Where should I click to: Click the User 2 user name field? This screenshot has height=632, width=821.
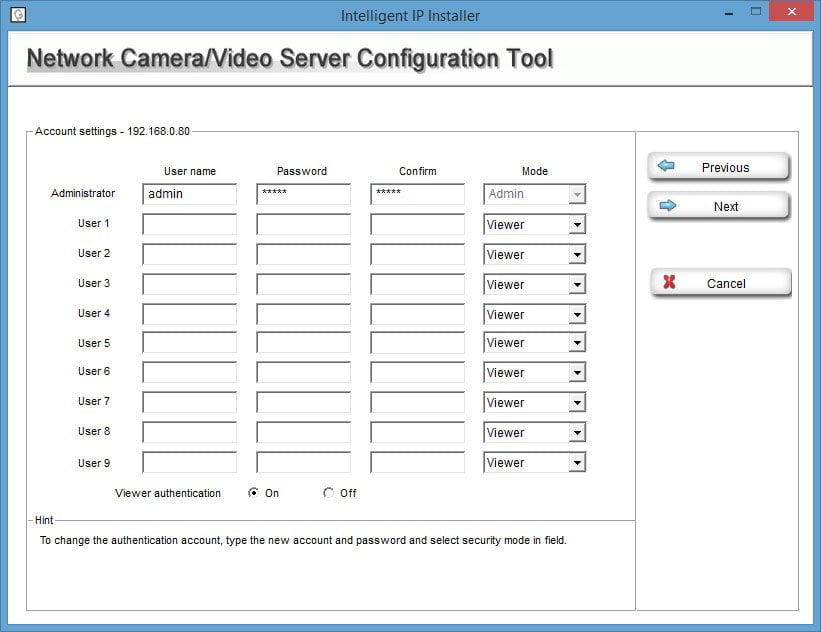pos(189,254)
